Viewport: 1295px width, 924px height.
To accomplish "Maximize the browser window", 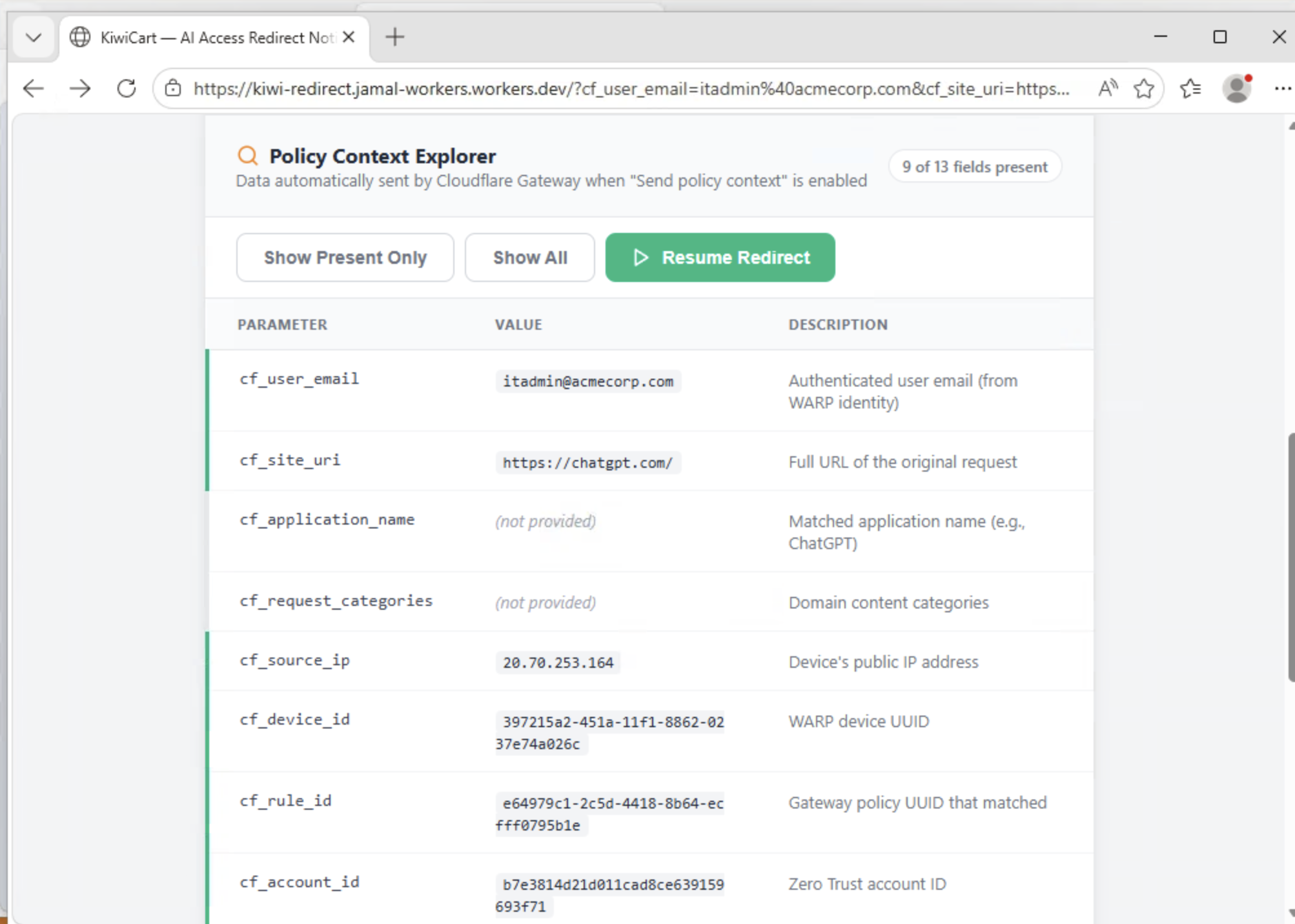I will point(1219,37).
